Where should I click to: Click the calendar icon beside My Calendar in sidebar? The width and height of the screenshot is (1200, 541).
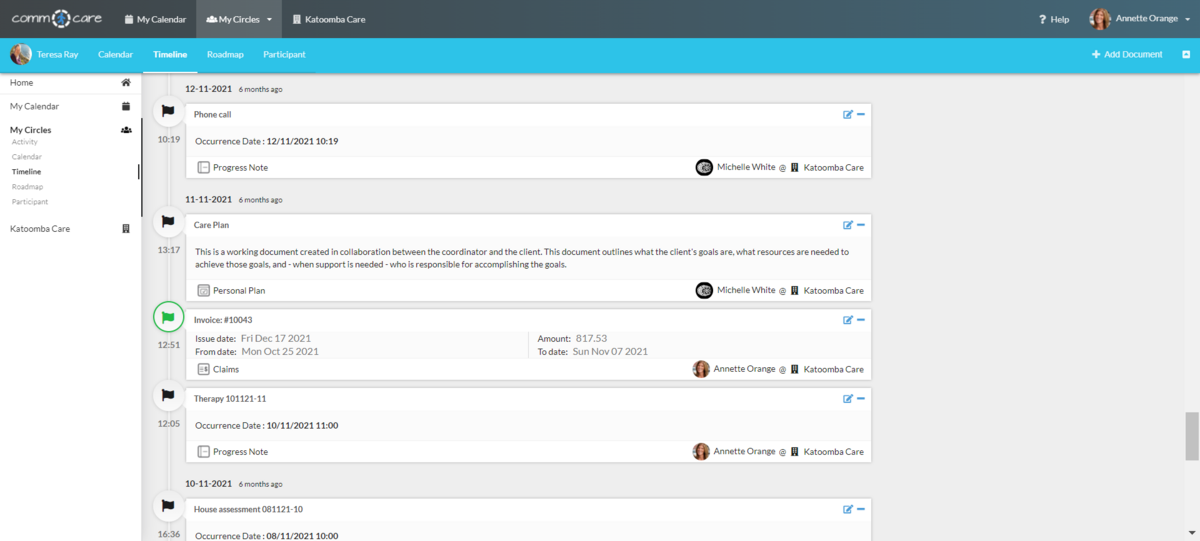pos(126,106)
